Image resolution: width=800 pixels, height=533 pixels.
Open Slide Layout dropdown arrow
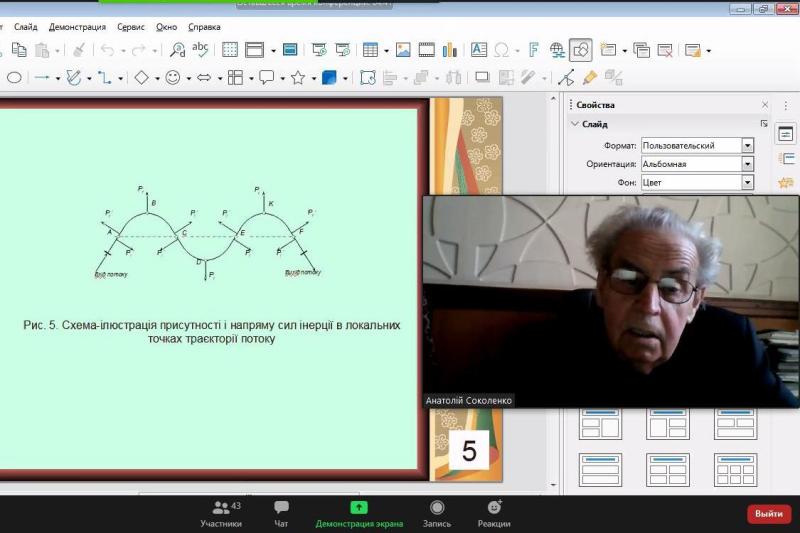pyautogui.click(x=709, y=50)
